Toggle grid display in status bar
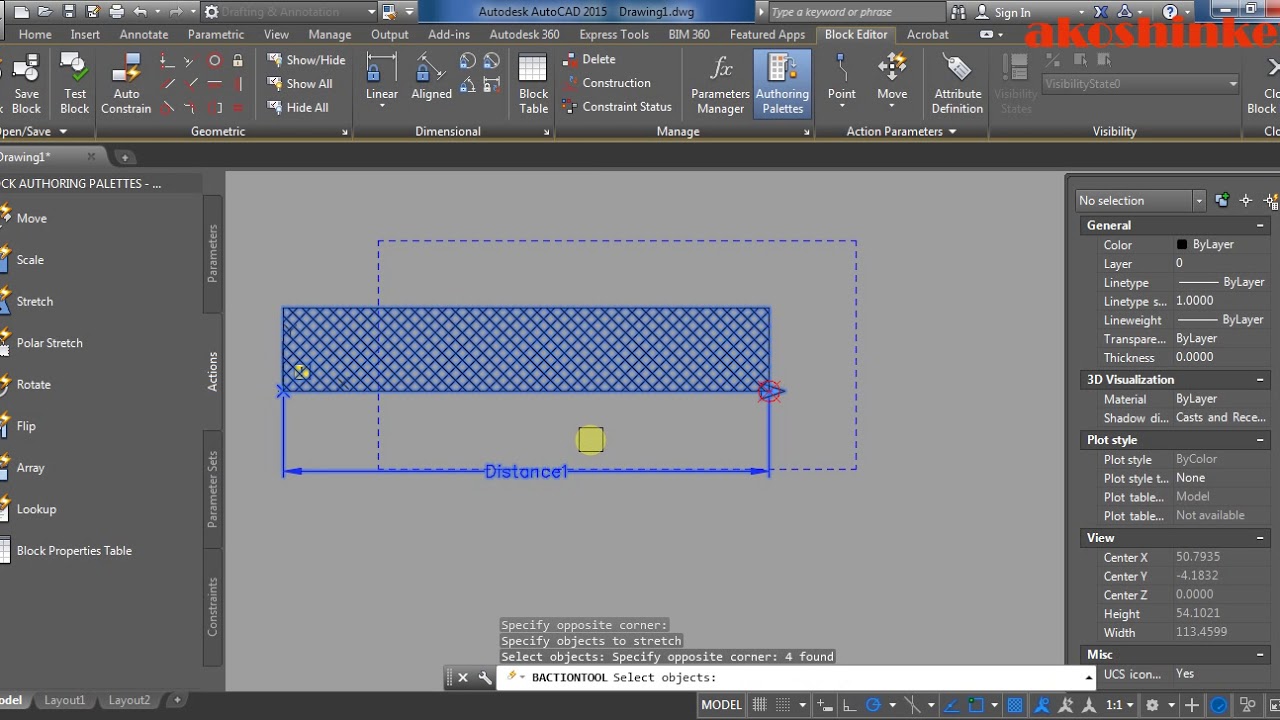This screenshot has height=720, width=1280. 759,705
